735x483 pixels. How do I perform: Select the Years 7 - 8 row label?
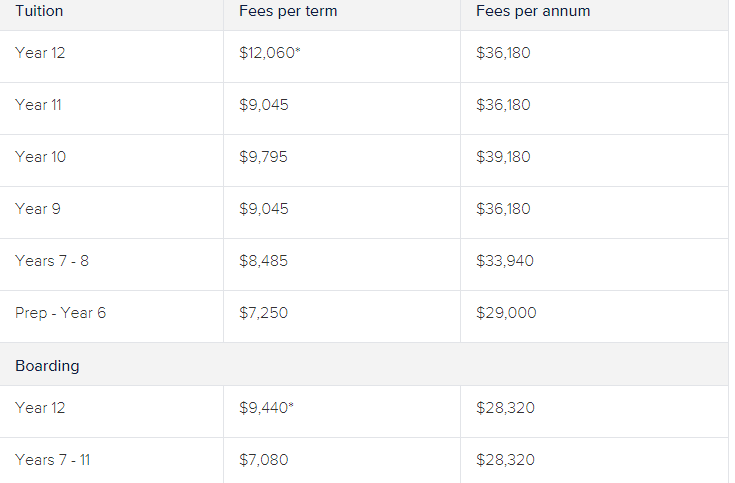[x=52, y=261]
